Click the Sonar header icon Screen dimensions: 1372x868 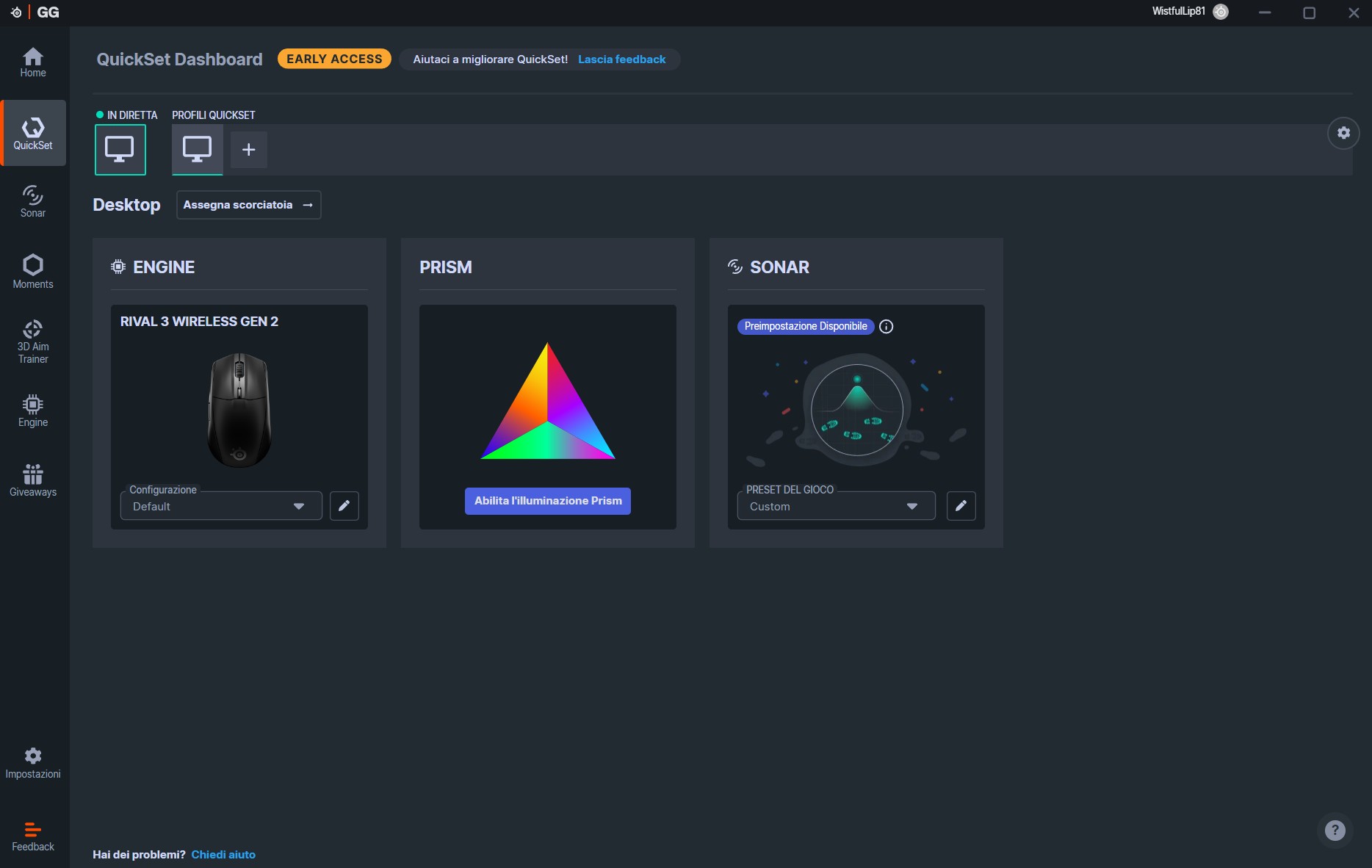[735, 267]
